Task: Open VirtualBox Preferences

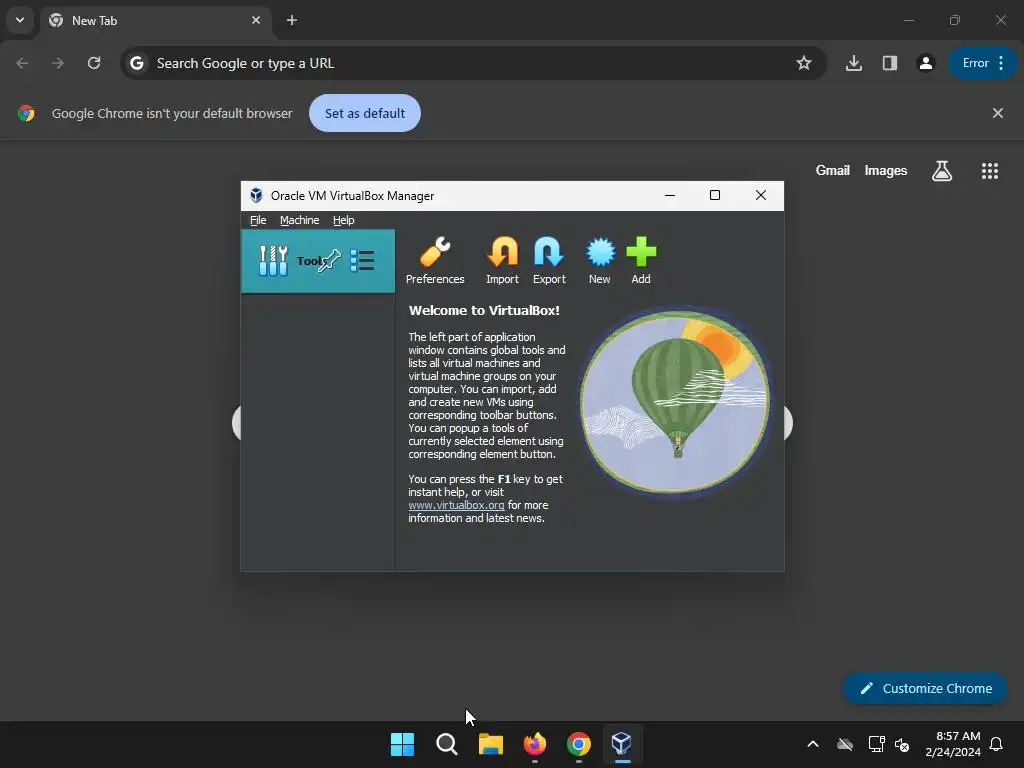Action: [435, 261]
